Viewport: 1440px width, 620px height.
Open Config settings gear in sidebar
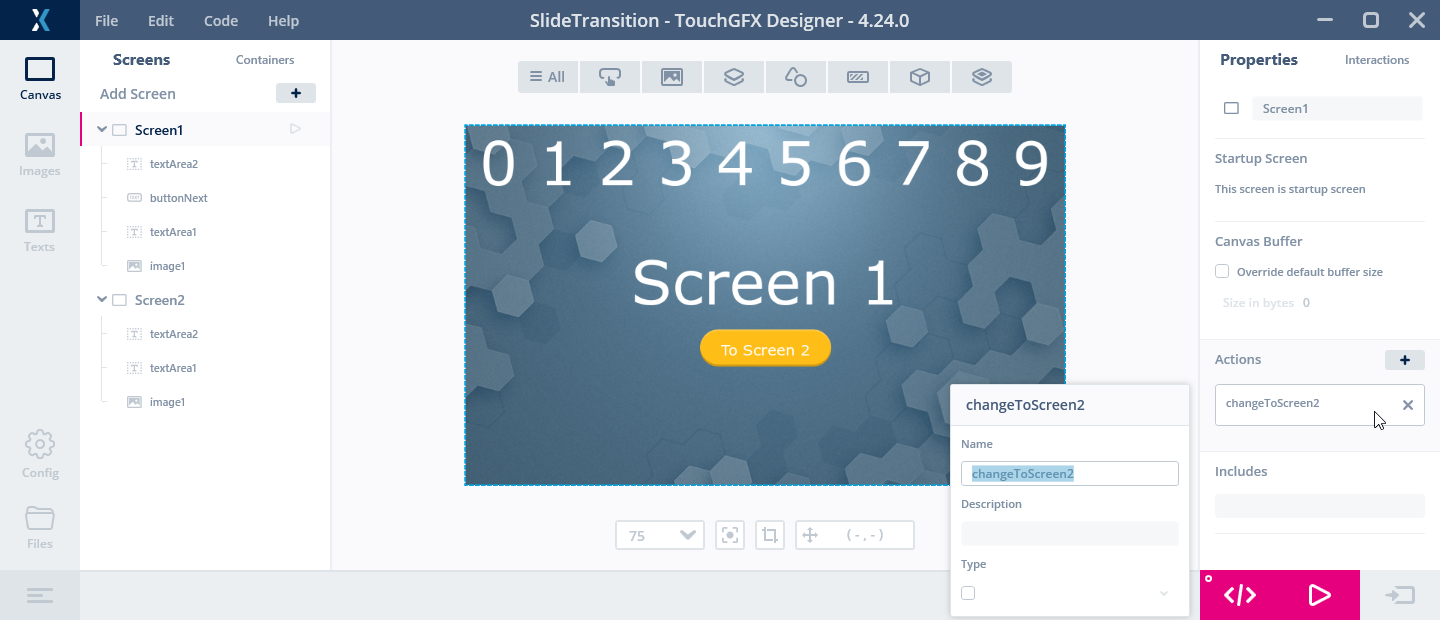coord(40,455)
